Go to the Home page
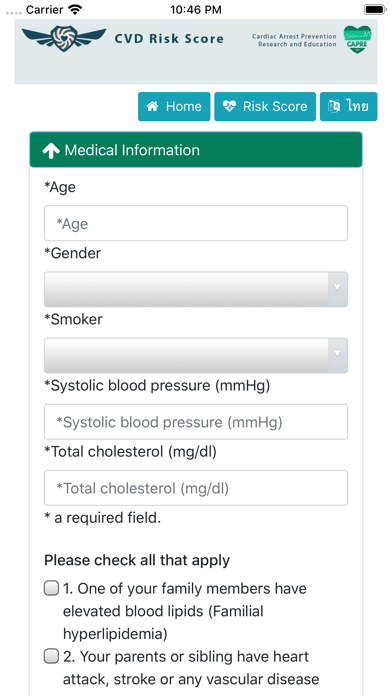The width and height of the screenshot is (392, 696). tap(174, 107)
